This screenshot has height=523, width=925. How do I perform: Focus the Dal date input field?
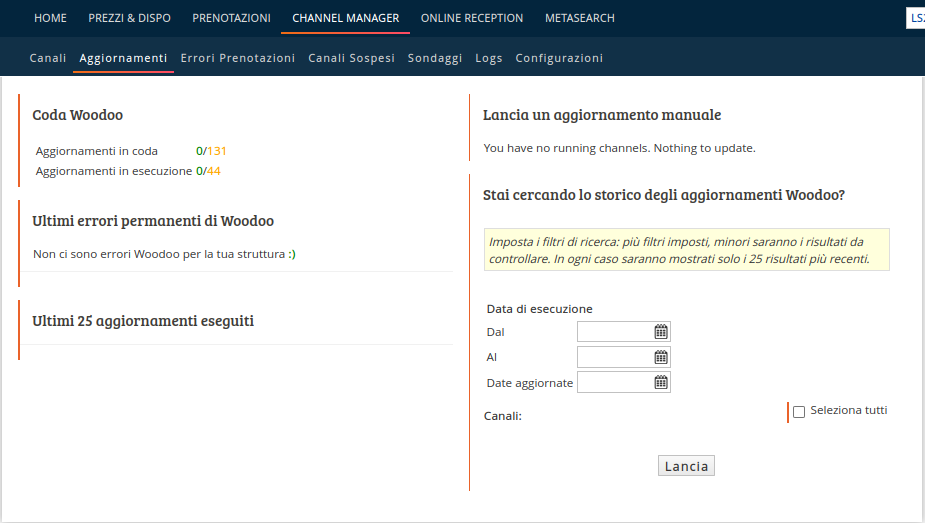[624, 332]
